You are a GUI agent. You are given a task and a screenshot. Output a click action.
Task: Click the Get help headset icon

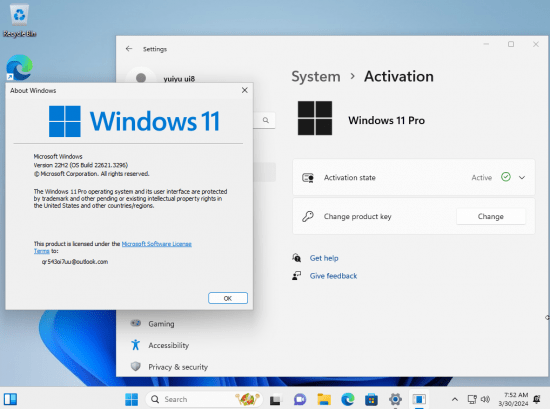296,258
